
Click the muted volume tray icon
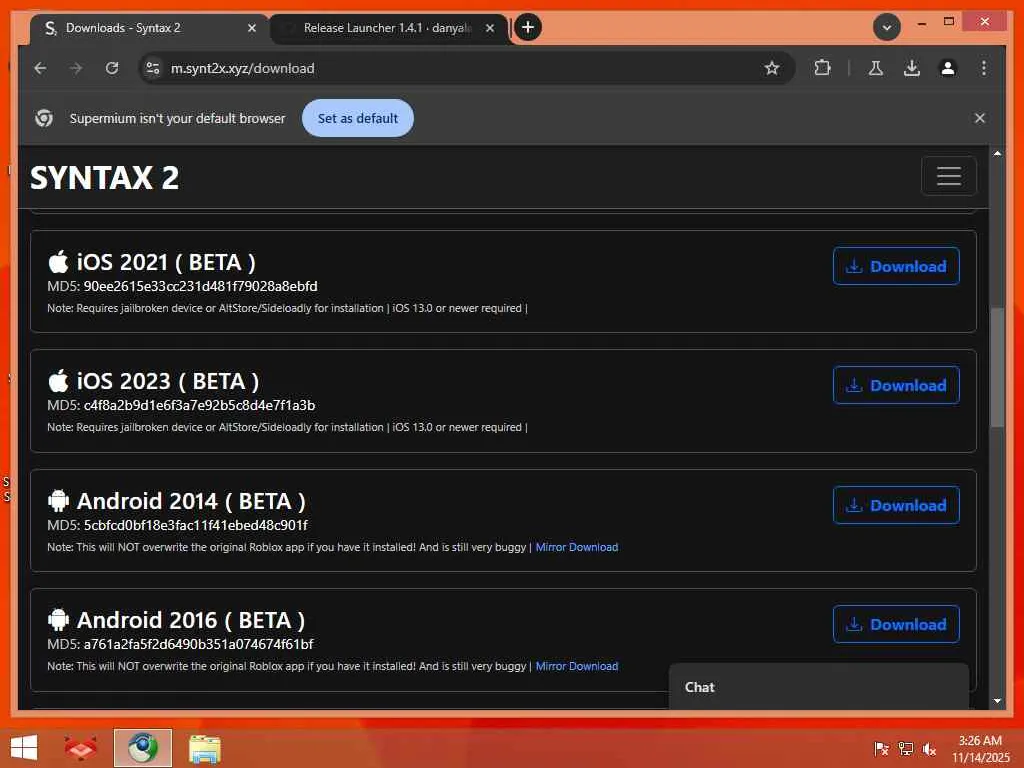click(929, 748)
